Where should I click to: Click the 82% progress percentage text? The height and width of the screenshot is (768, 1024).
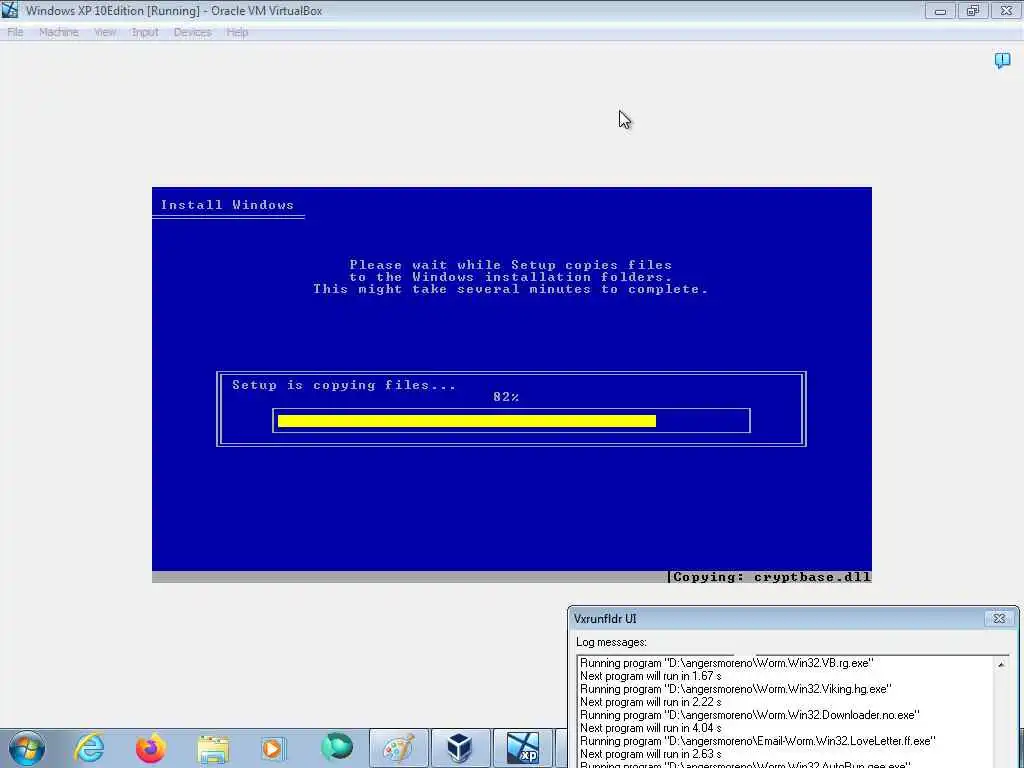[x=506, y=397]
